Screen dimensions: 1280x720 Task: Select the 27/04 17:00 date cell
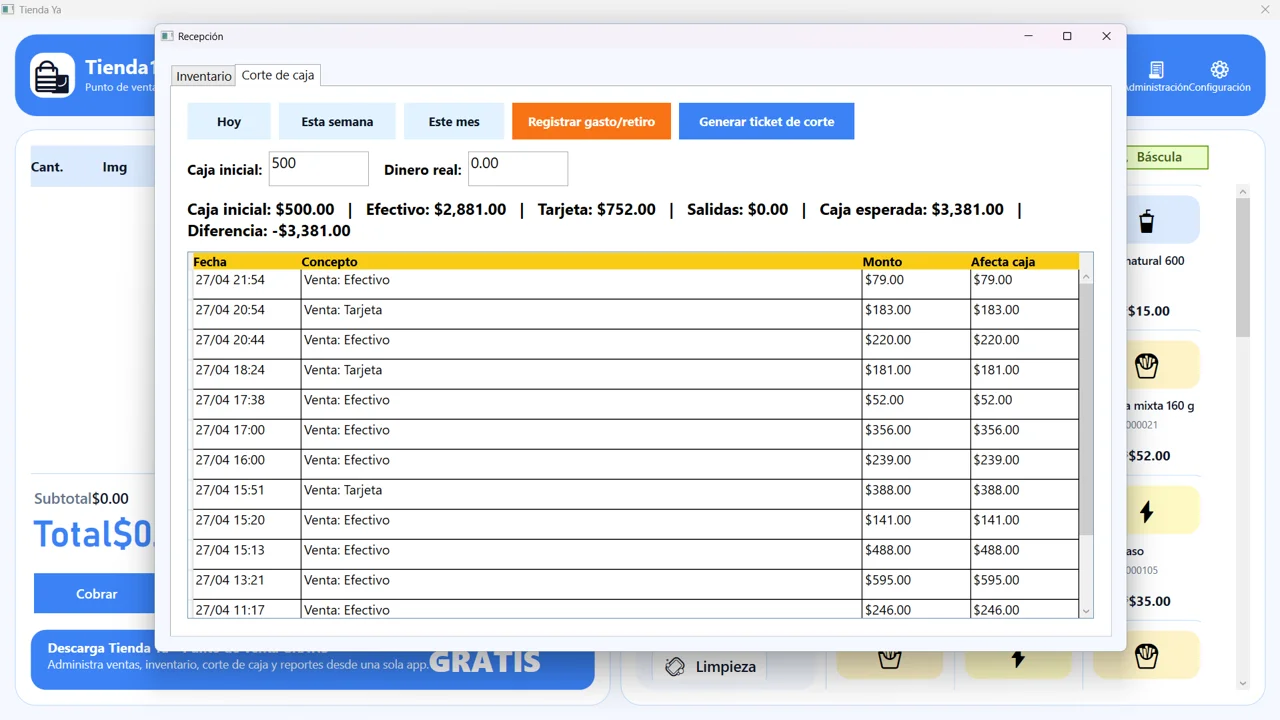(x=246, y=434)
